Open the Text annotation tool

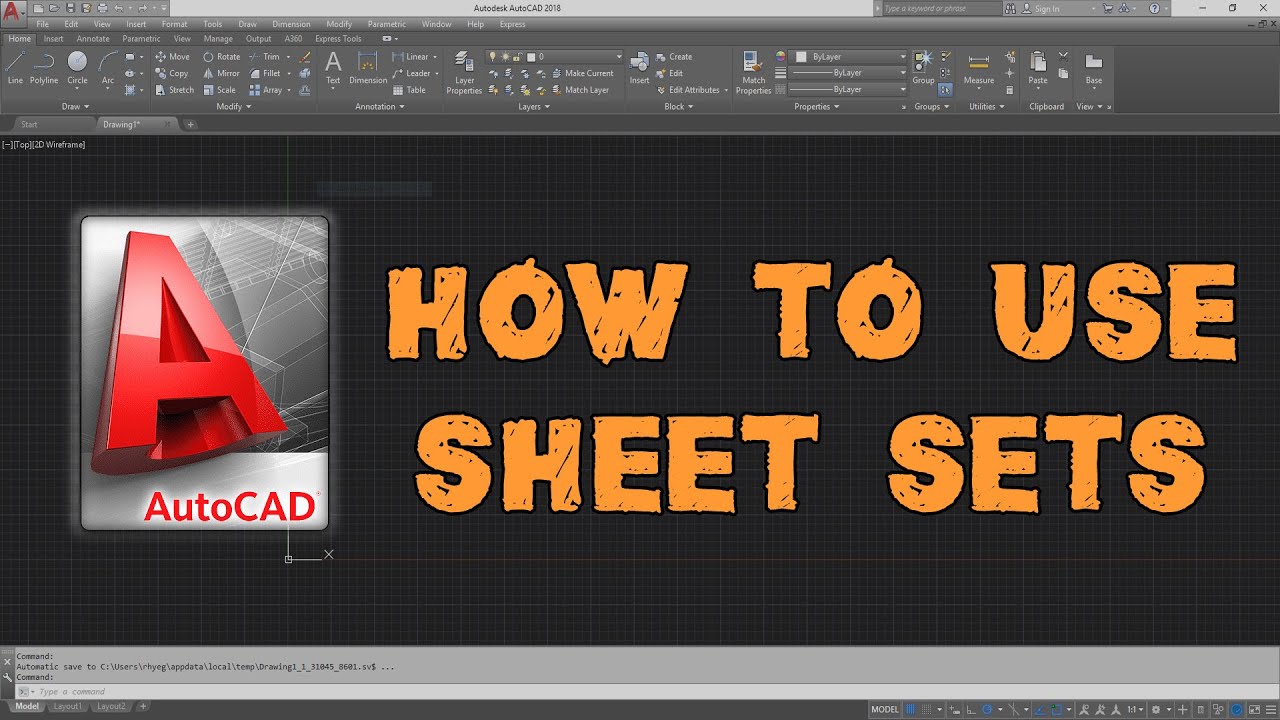[x=333, y=68]
